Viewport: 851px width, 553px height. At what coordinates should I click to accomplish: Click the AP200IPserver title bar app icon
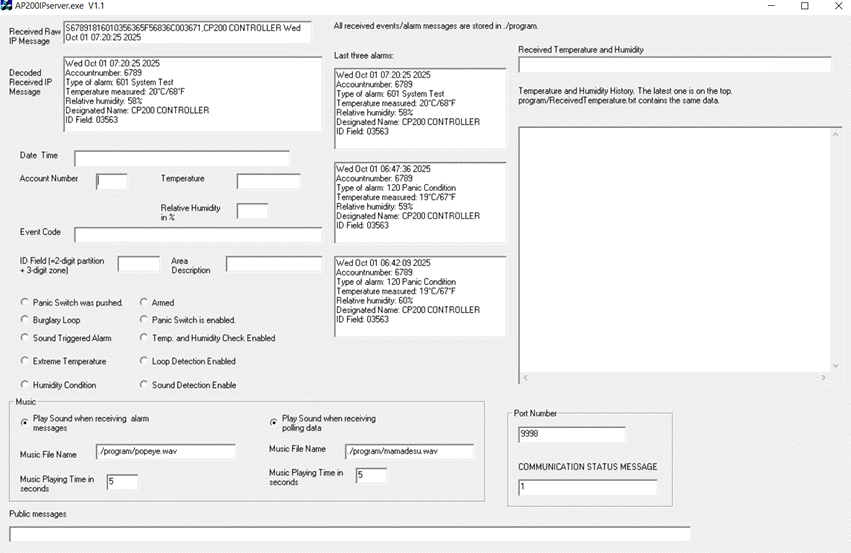pos(7,6)
